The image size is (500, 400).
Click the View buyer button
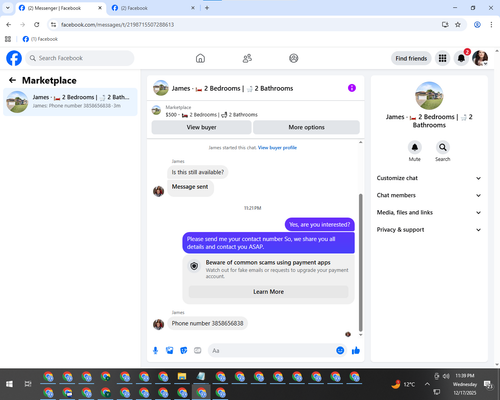click(x=201, y=127)
